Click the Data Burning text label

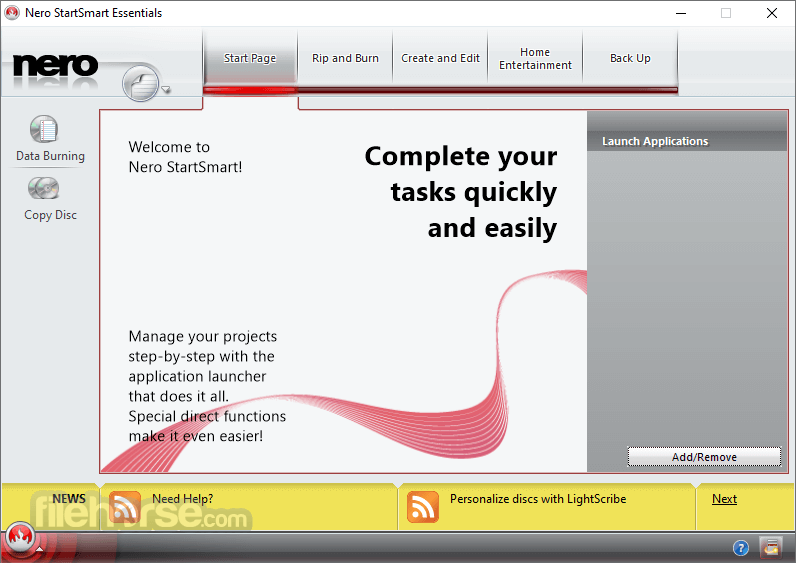tap(50, 156)
